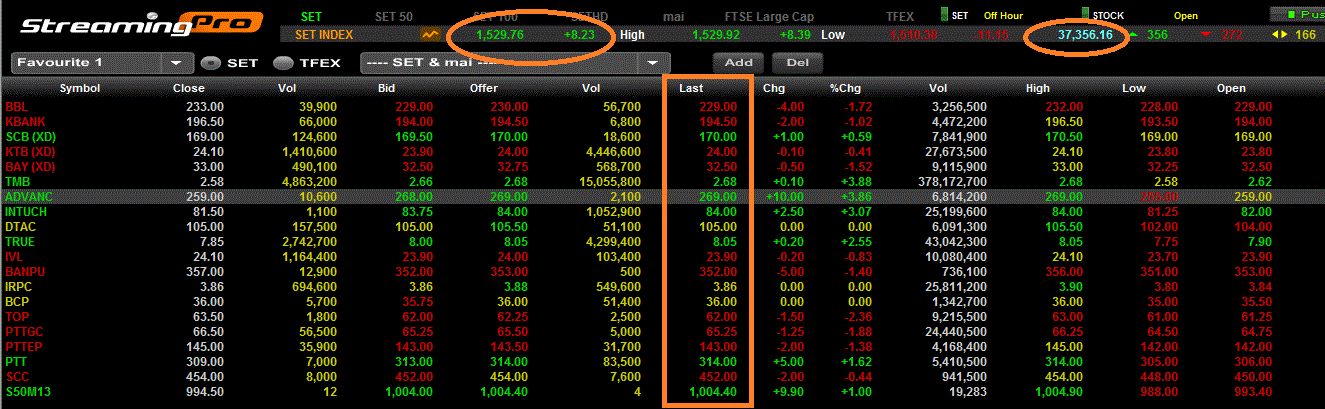Click S50M13's last price 1,004.40
Viewport: 1325px width, 409px height.
(x=715, y=392)
